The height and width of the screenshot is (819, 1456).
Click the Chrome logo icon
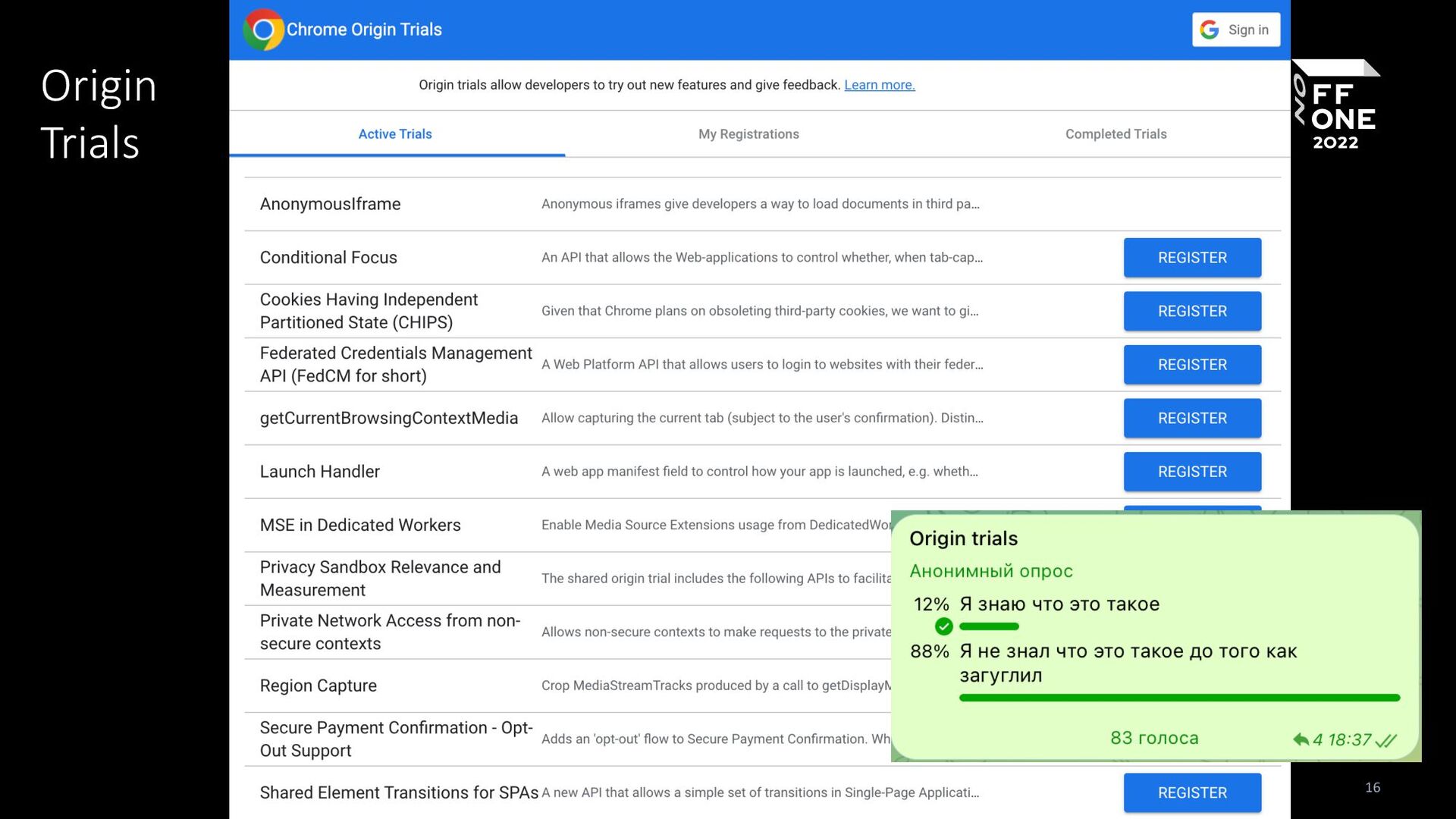coord(263,30)
